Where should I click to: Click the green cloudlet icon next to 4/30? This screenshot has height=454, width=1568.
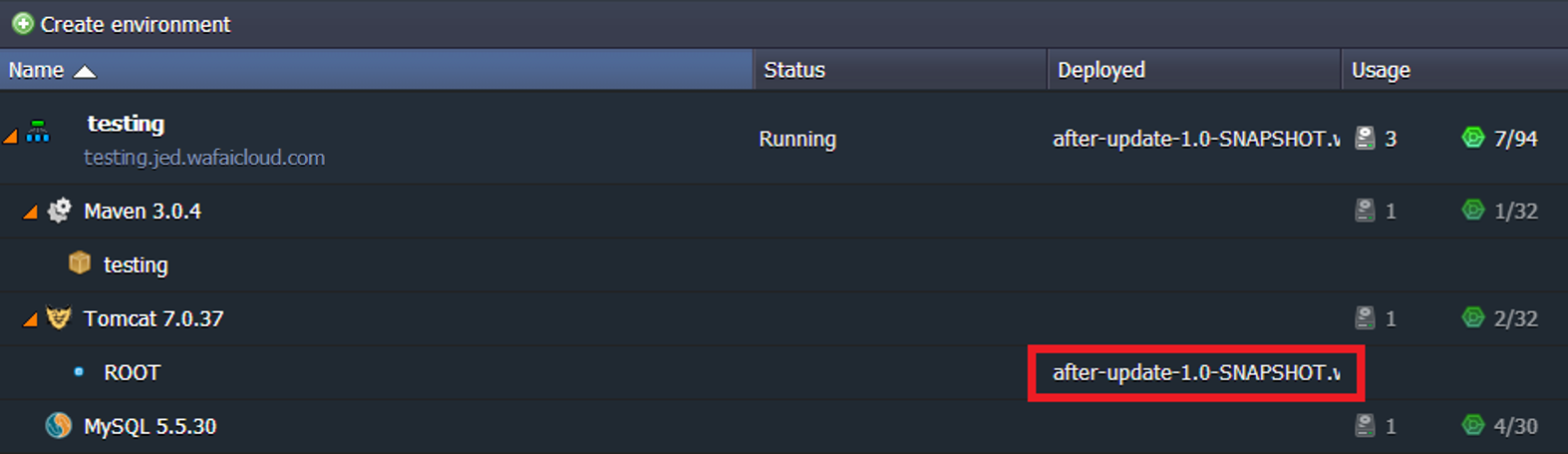1472,425
